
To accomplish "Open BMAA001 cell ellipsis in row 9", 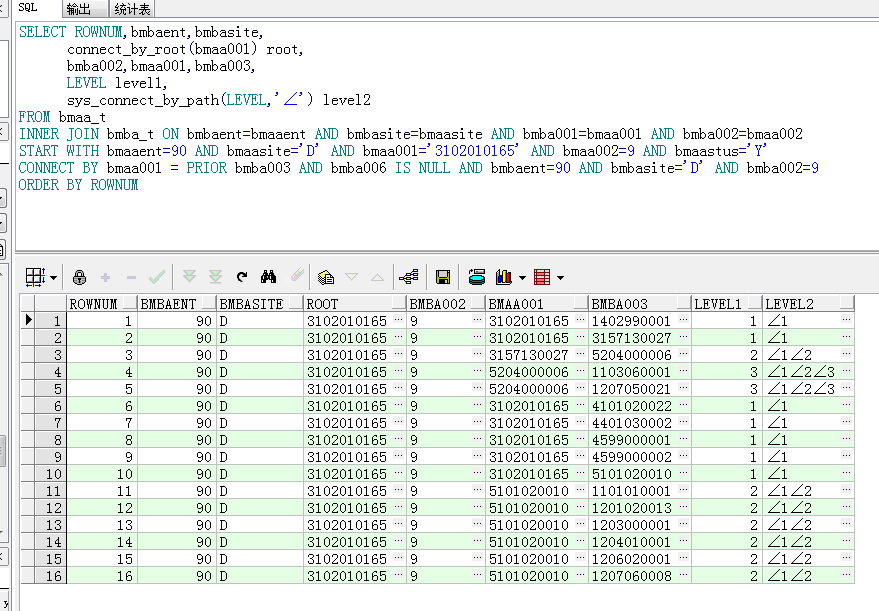I will [x=581, y=456].
